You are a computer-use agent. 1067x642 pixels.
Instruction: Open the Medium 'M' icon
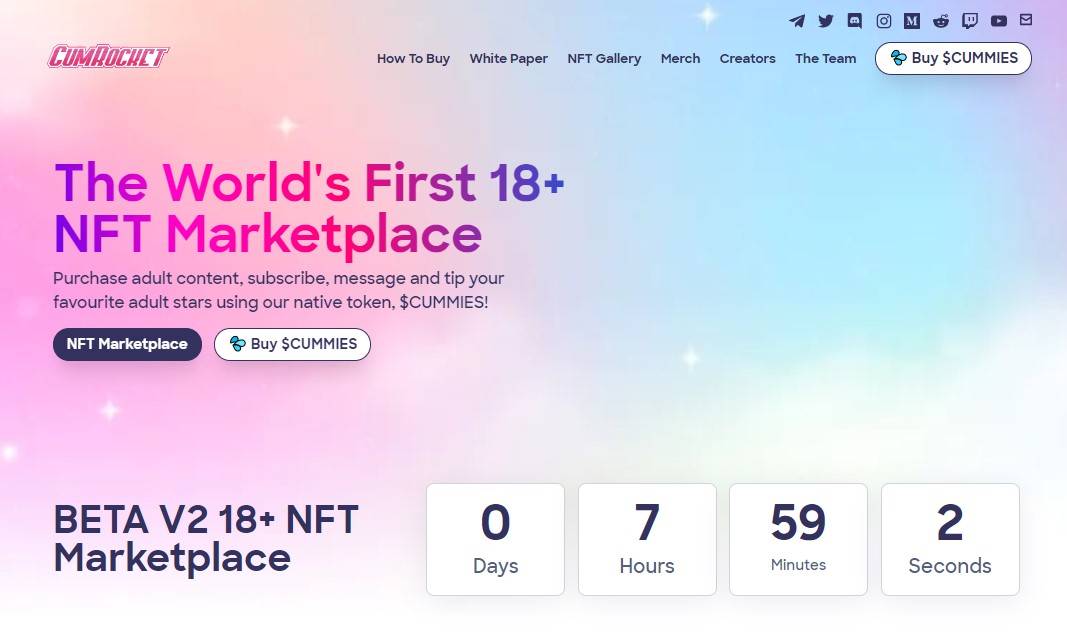coord(912,21)
